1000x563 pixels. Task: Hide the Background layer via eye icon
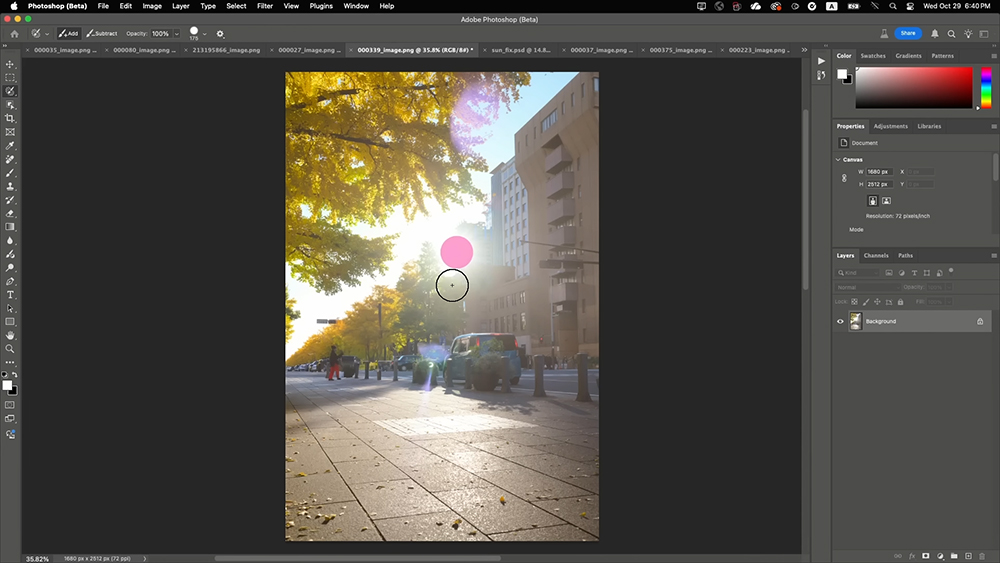pos(841,321)
